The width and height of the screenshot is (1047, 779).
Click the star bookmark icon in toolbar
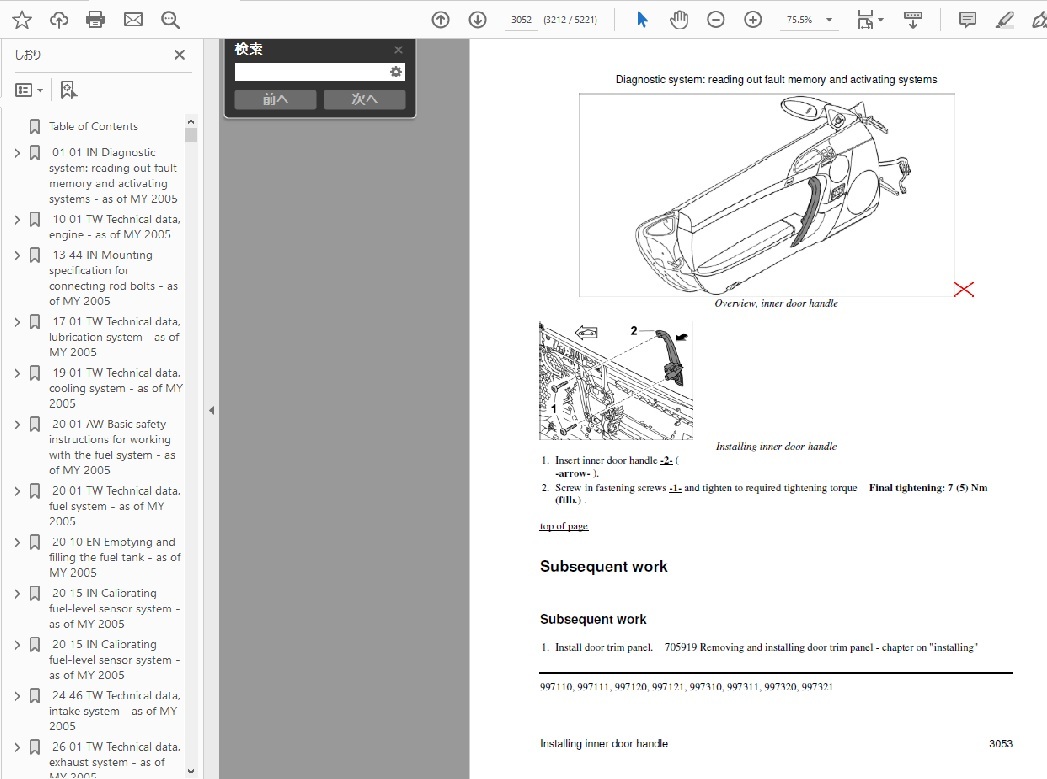[21, 20]
